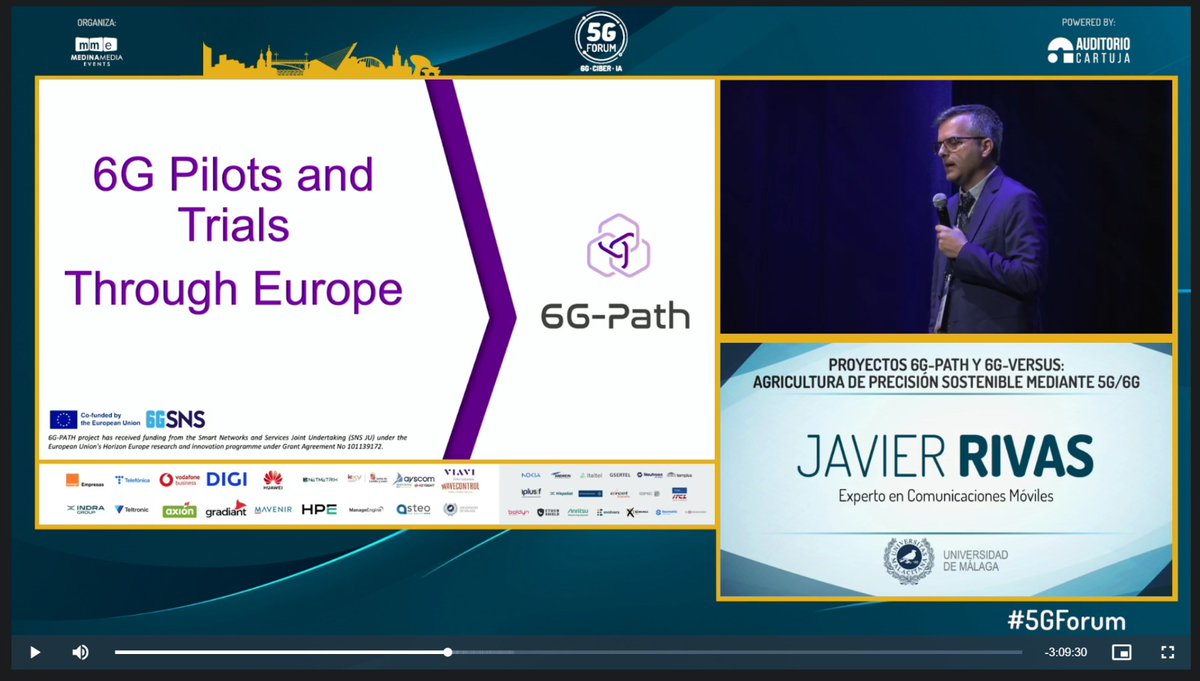The width and height of the screenshot is (1200, 681).
Task: Click the 'POWERED BY:' label
Action: 1089,22
